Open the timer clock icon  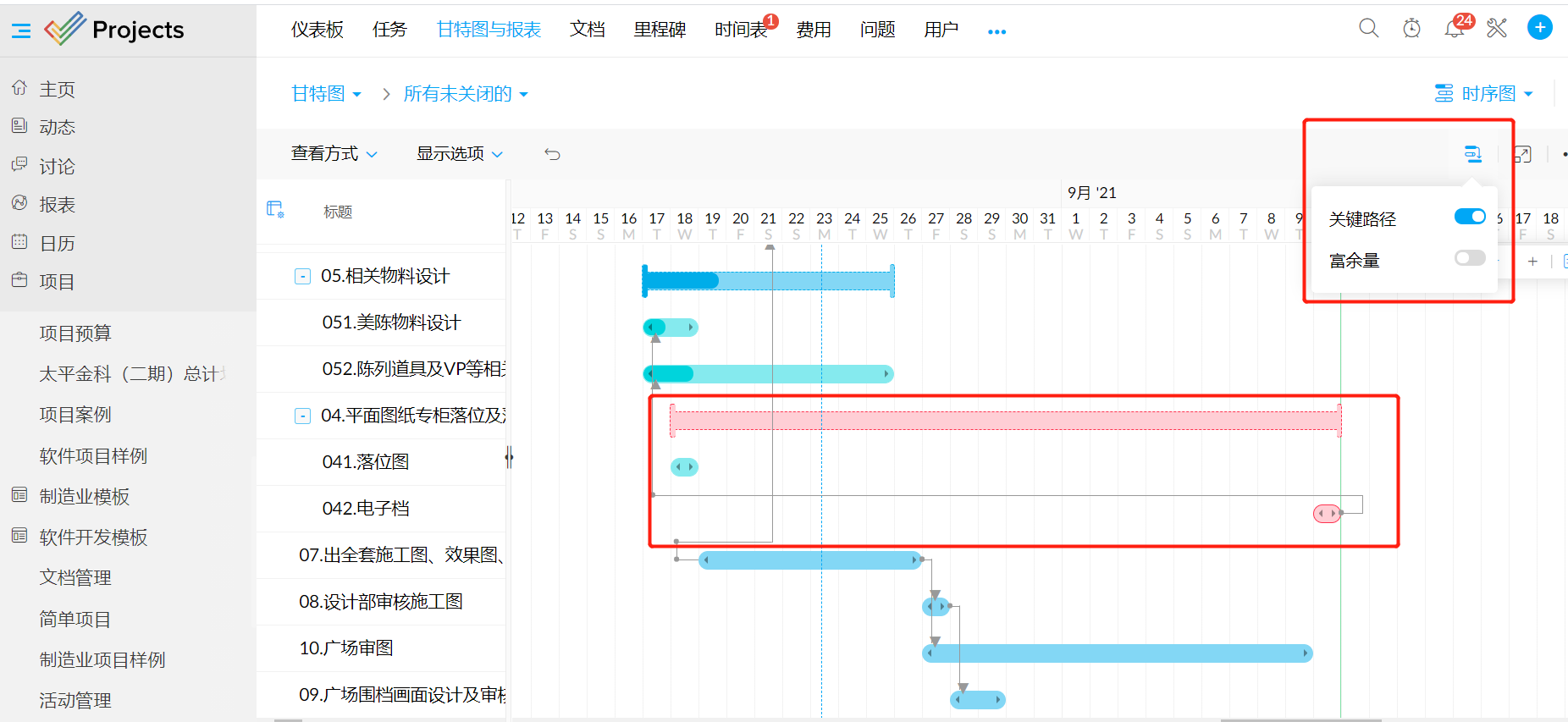pyautogui.click(x=1411, y=29)
